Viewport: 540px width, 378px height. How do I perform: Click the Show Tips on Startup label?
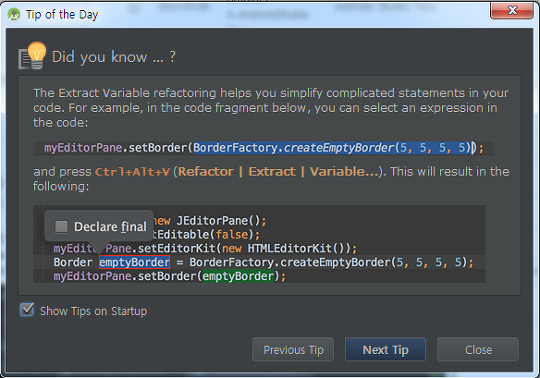(x=93, y=311)
